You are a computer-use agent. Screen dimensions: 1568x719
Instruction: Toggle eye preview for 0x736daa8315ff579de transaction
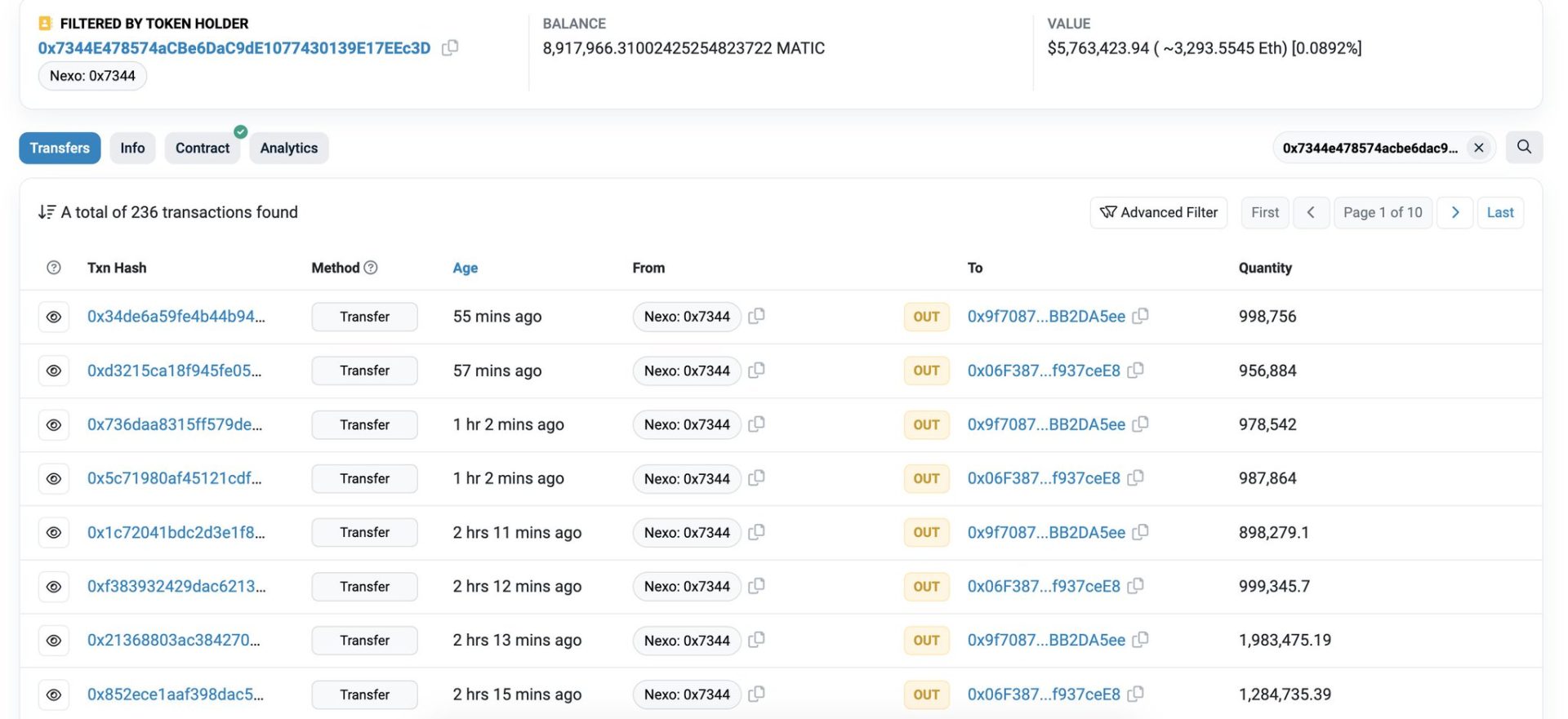[x=54, y=424]
